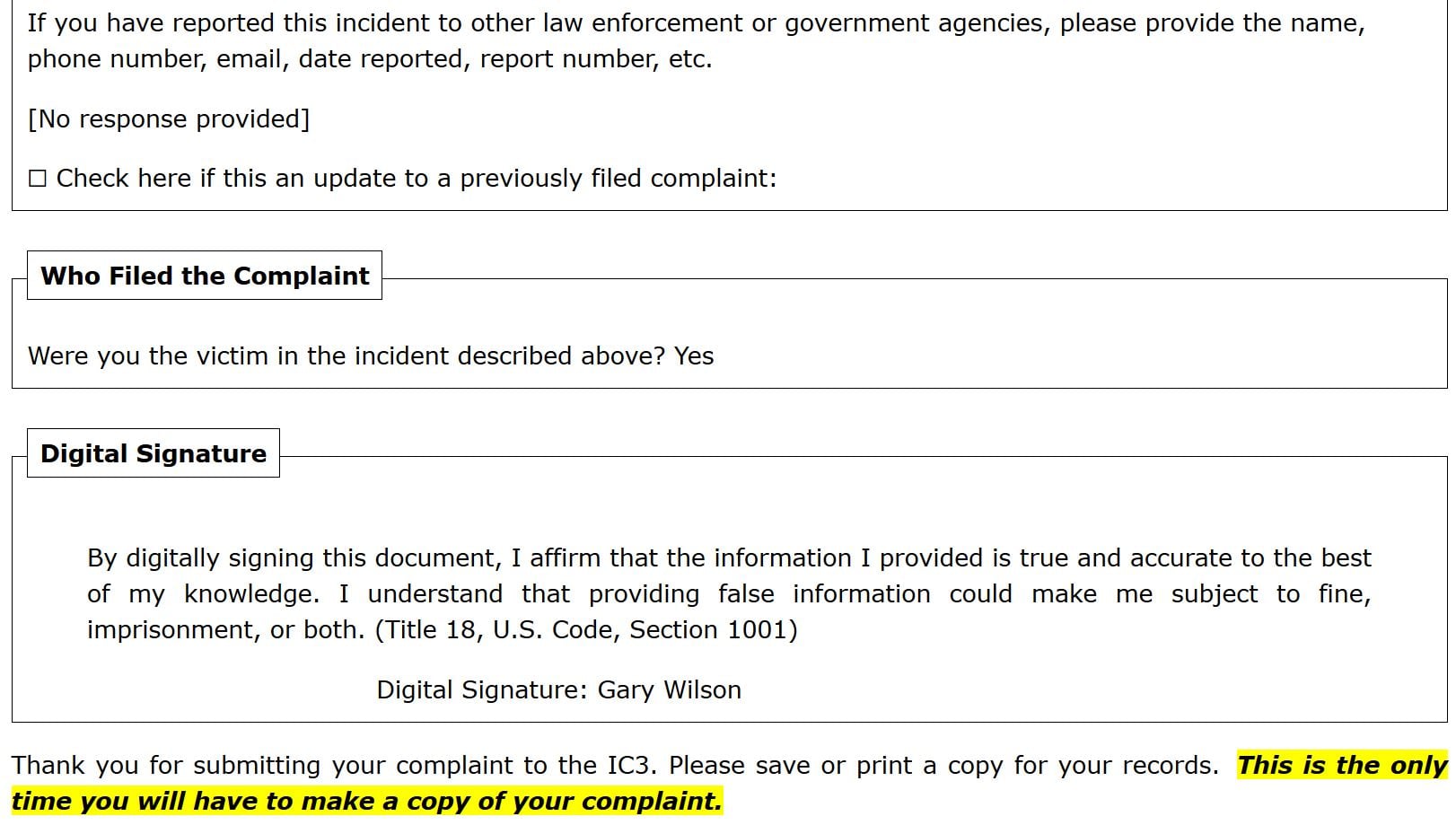Click the highlighted 'This is the only' text
The image size is (1456, 825).
(1341, 766)
